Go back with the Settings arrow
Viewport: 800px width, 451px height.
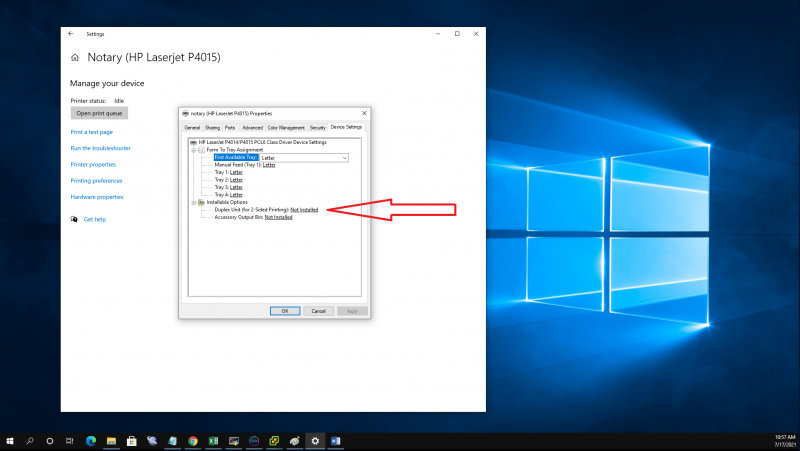click(x=70, y=34)
